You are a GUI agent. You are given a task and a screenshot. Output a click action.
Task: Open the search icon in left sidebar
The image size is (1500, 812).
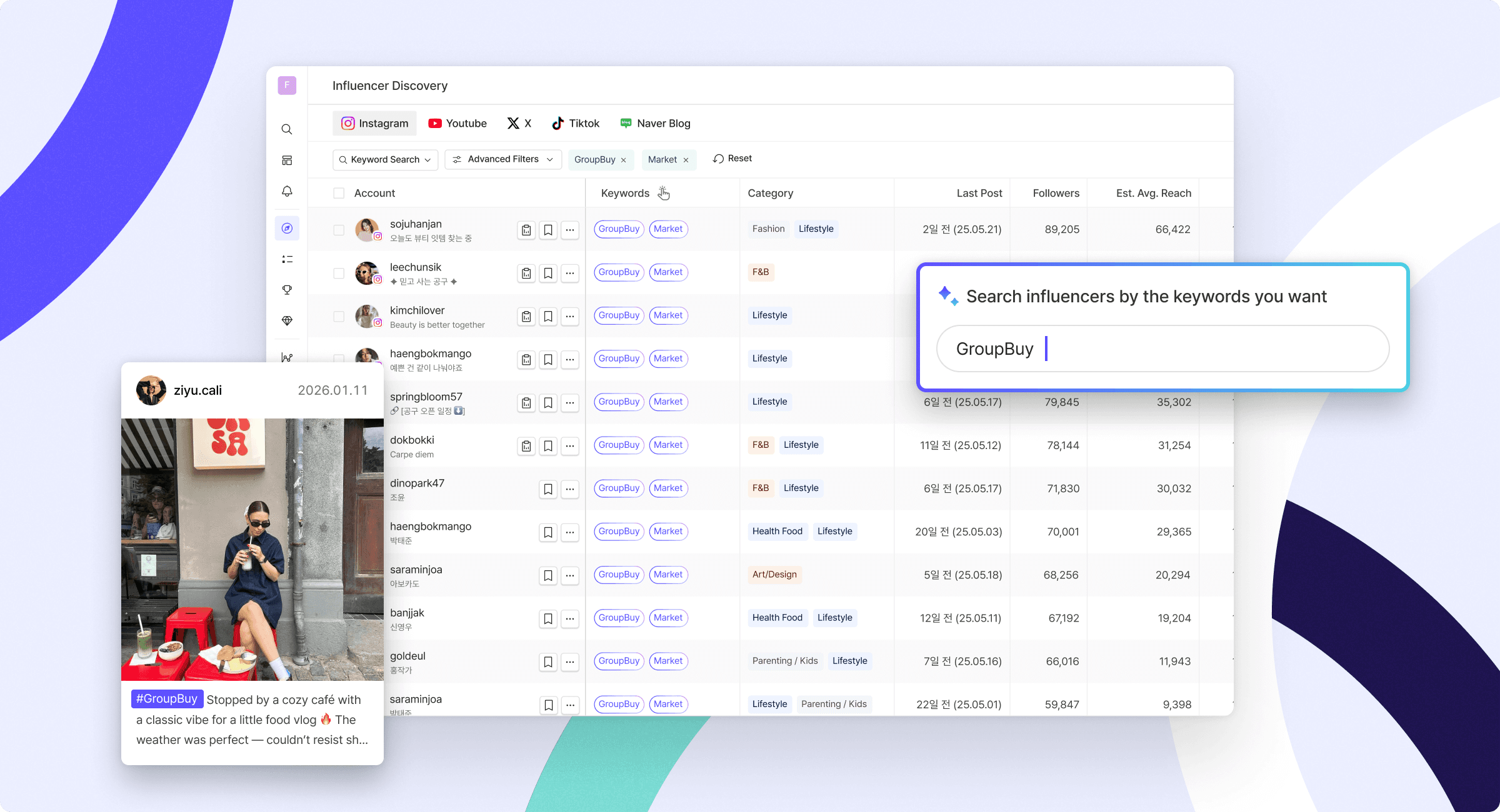(287, 129)
